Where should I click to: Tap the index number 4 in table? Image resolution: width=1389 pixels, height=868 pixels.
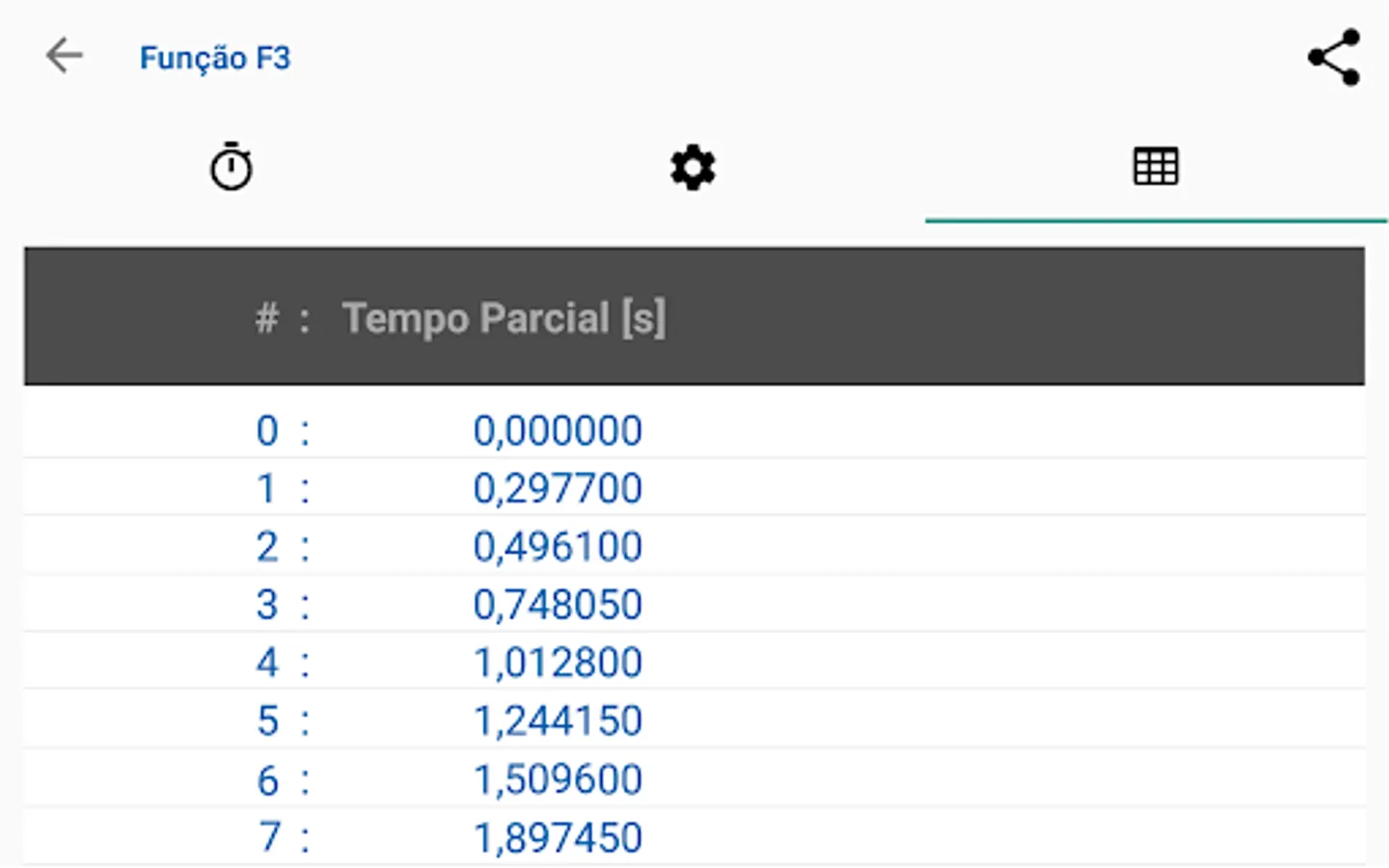click(x=267, y=663)
